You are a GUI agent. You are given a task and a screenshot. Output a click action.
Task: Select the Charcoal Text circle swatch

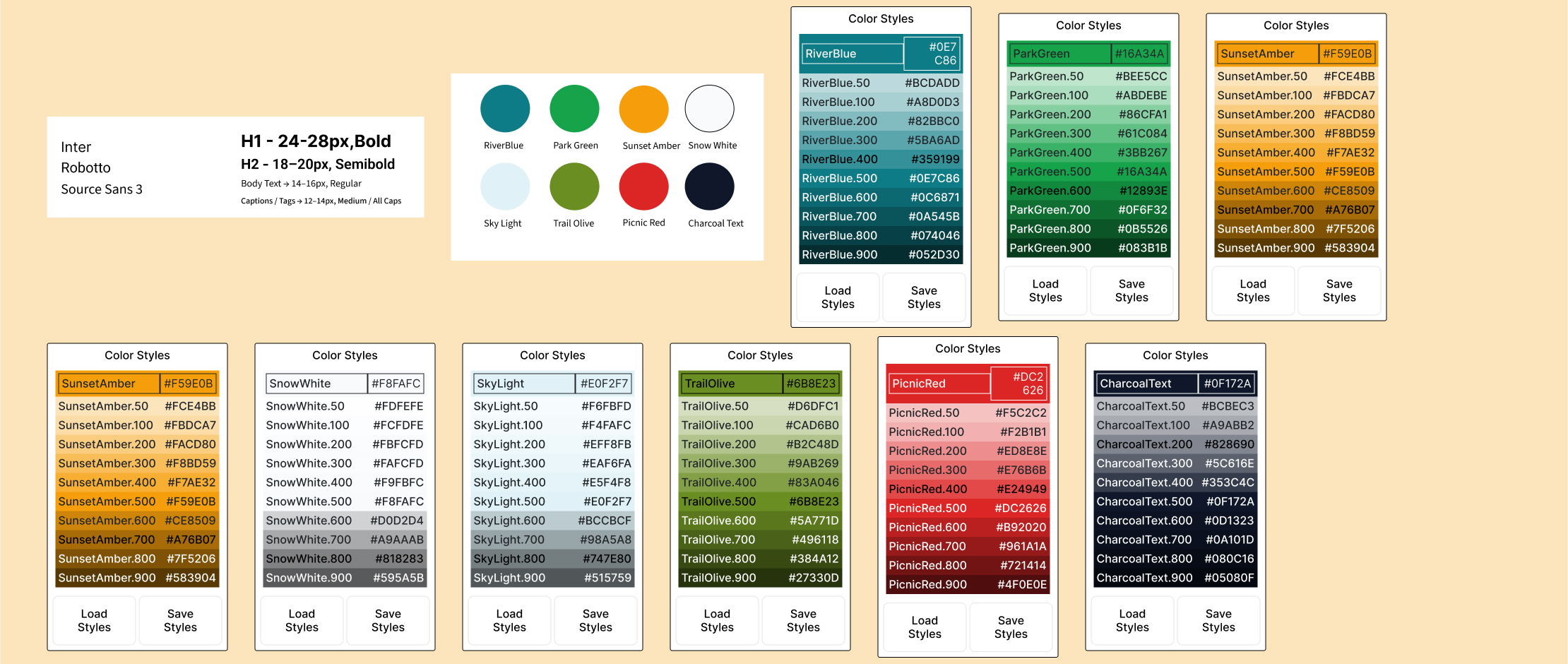[709, 186]
